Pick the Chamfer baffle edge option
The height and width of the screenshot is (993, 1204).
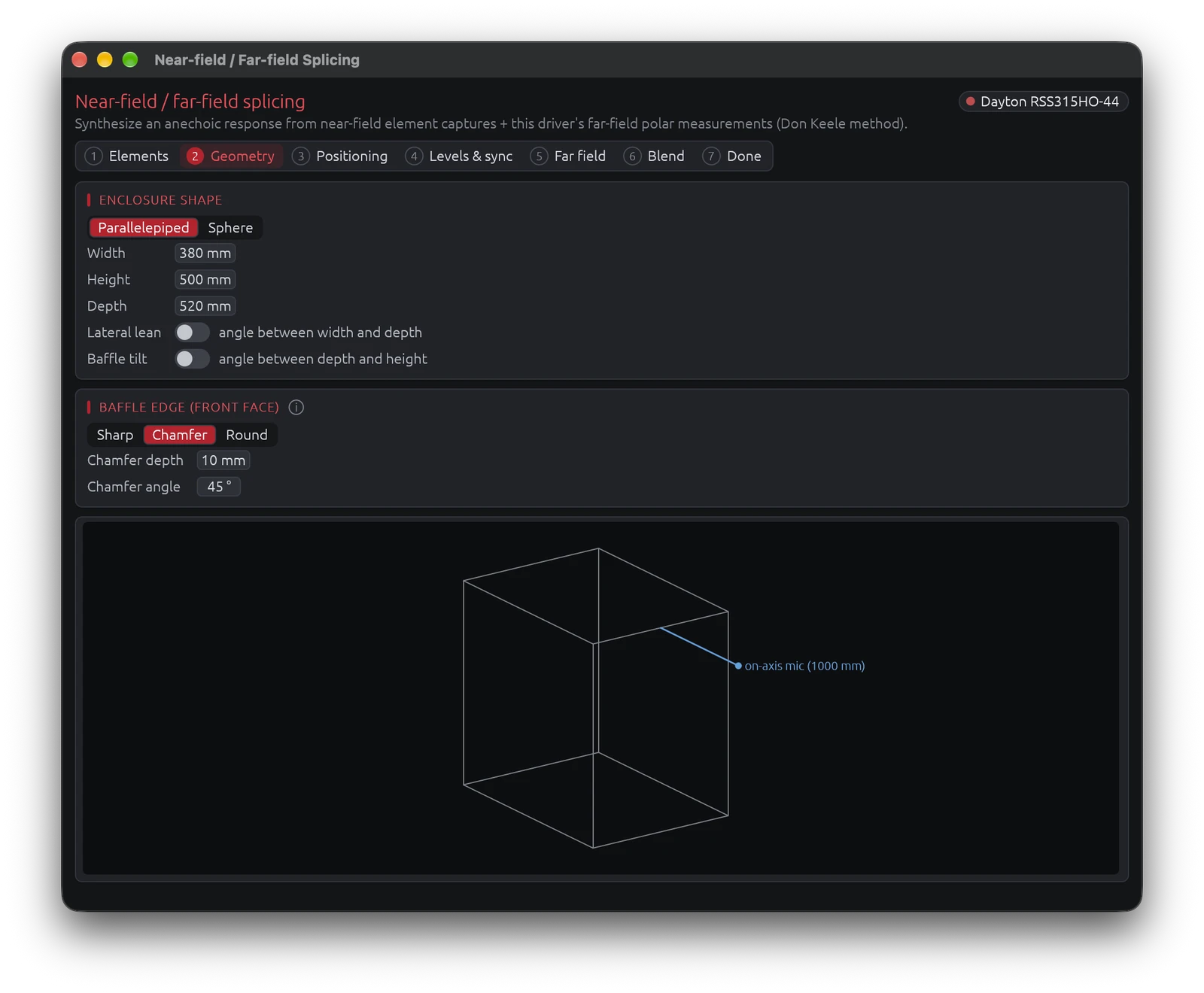pos(179,435)
